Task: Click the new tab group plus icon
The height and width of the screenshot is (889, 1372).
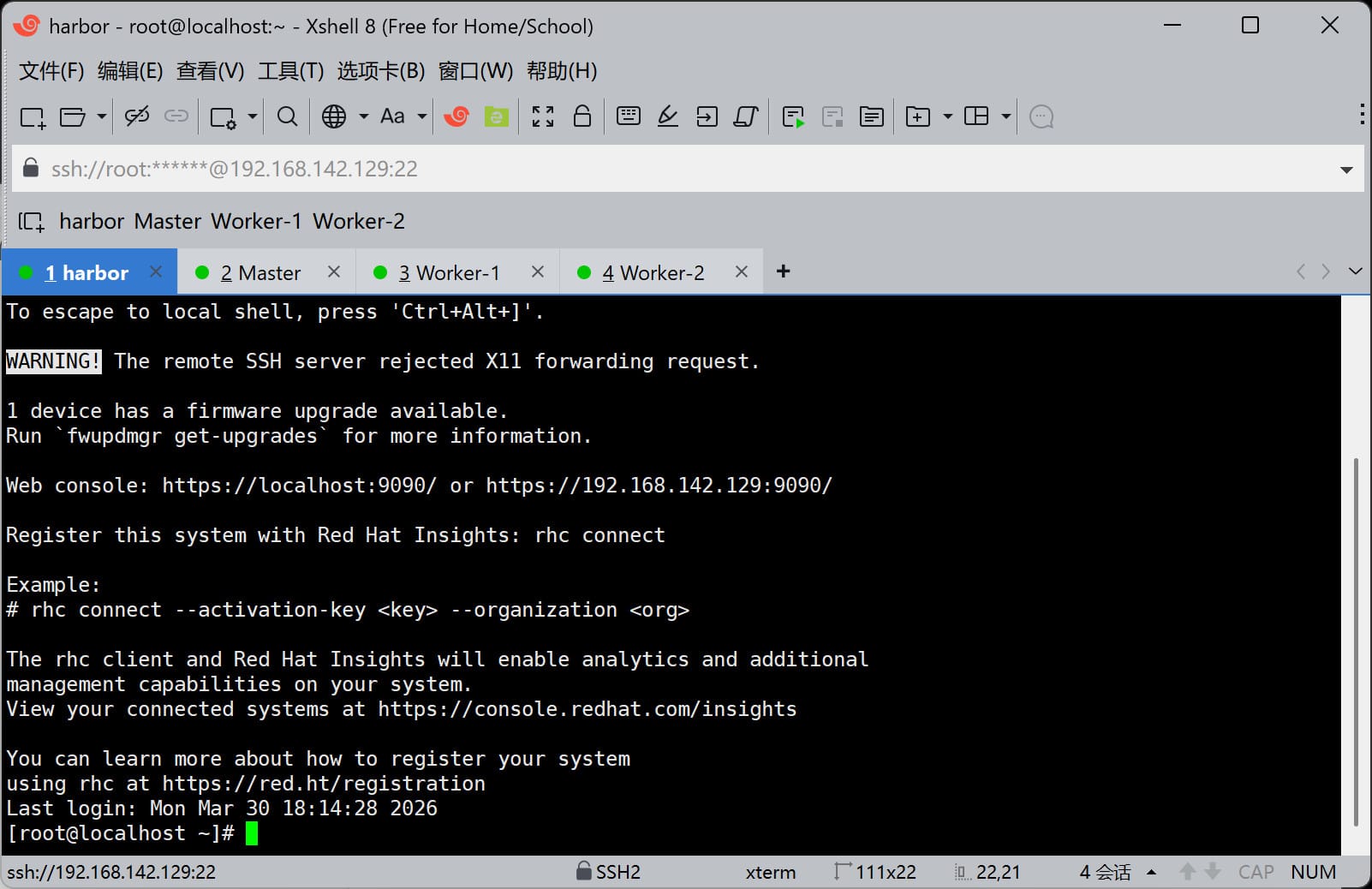Action: click(918, 116)
